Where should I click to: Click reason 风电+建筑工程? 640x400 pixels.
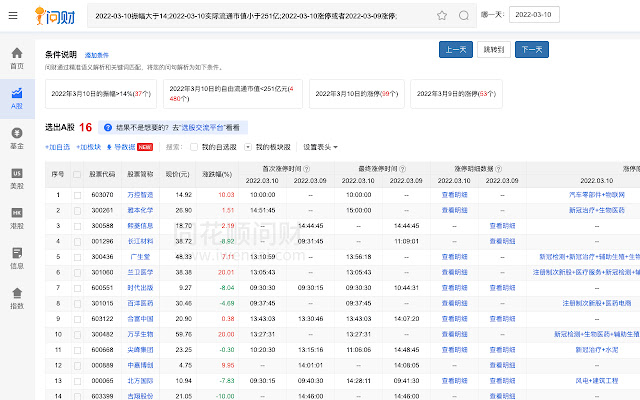597,381
